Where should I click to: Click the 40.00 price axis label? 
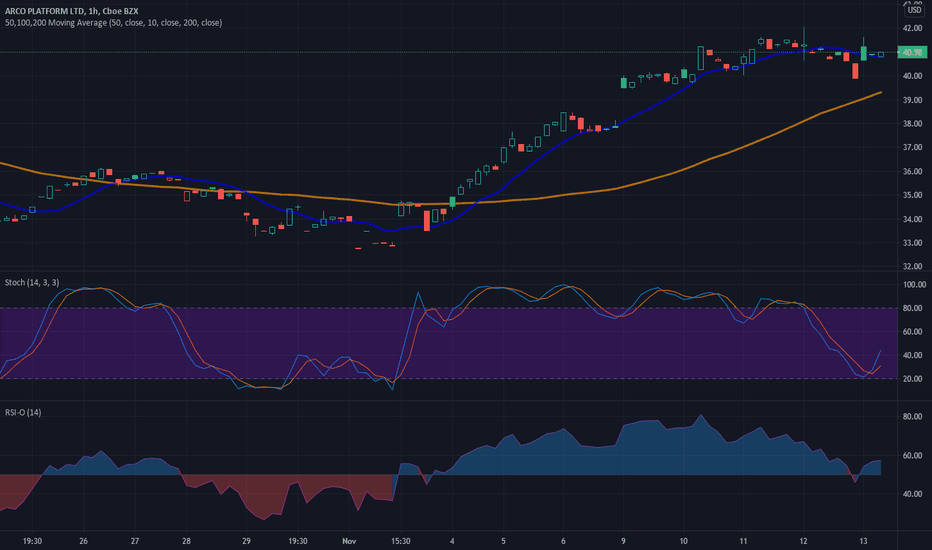pyautogui.click(x=912, y=76)
